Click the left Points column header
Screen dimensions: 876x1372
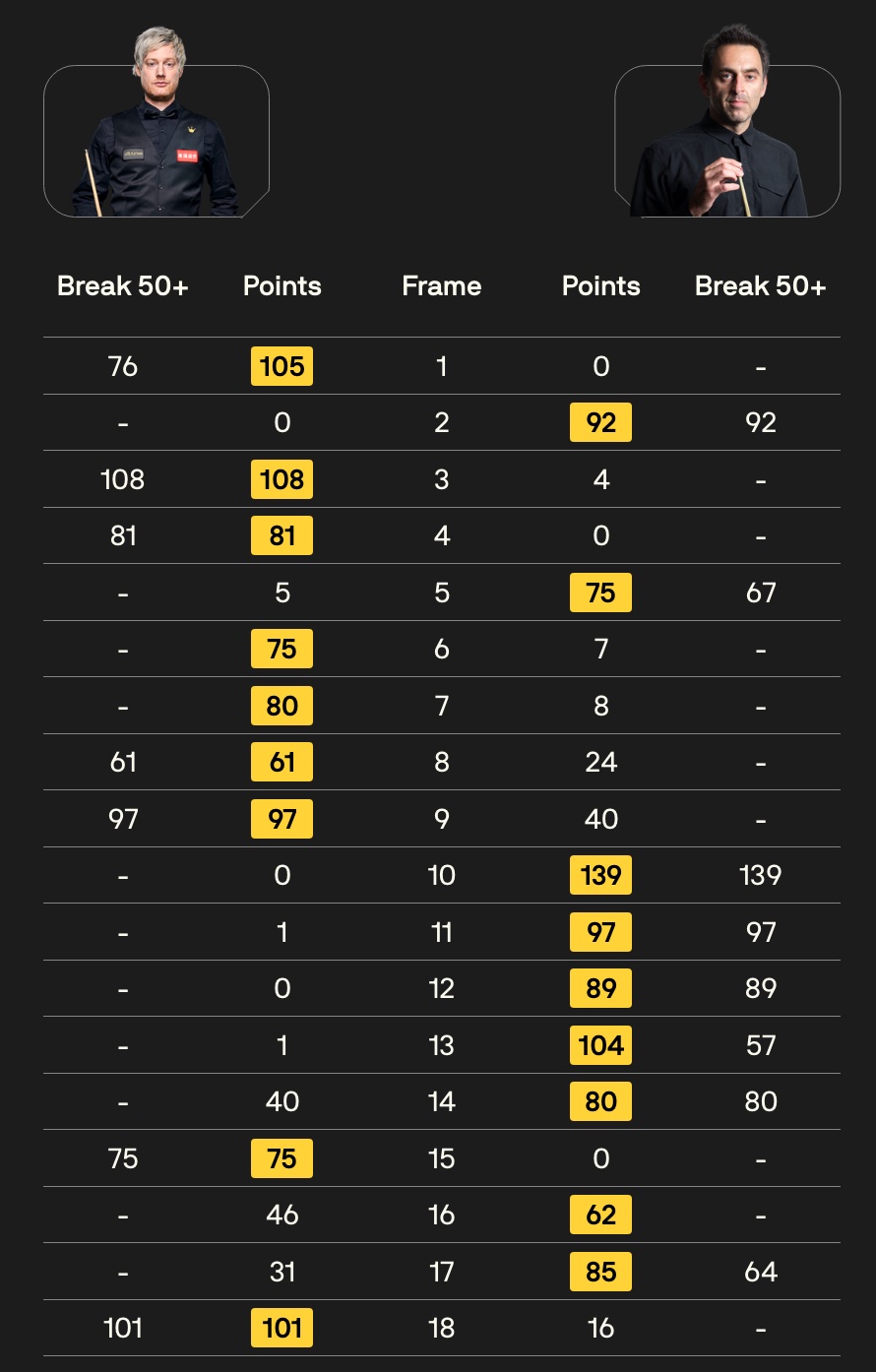coord(282,286)
